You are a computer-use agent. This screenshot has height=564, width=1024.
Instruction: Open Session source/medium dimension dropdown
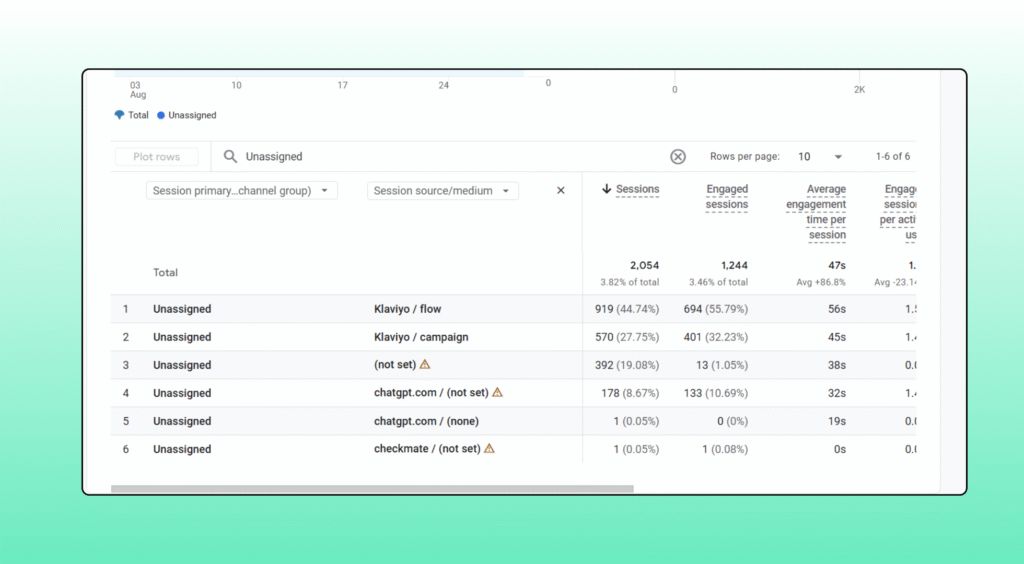(x=442, y=191)
